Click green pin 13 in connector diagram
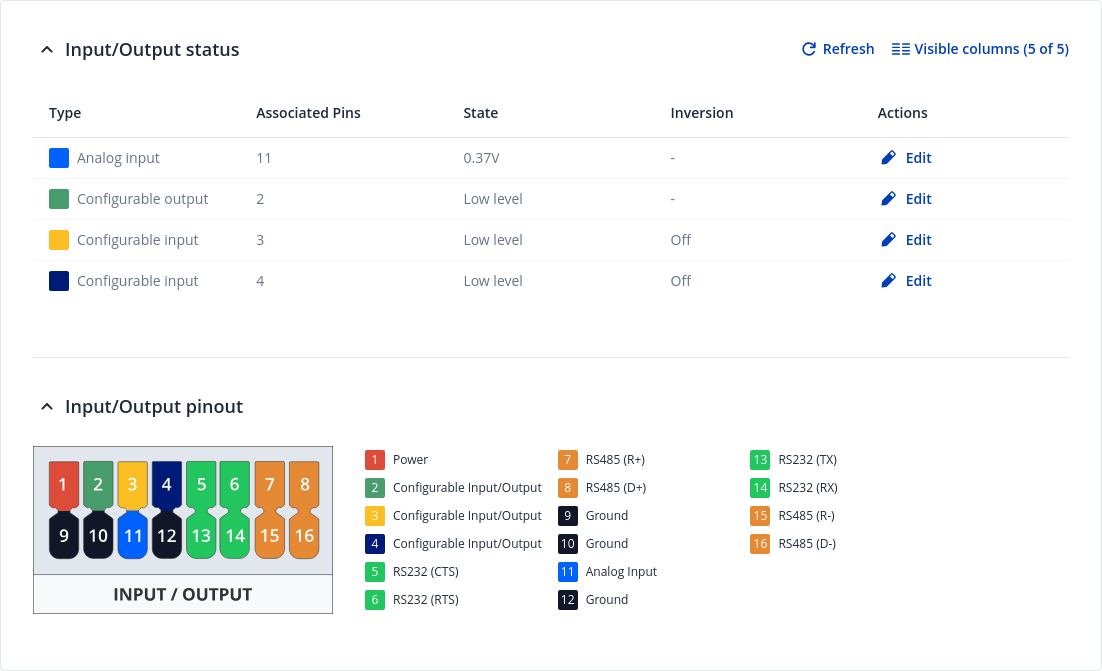 pos(201,535)
